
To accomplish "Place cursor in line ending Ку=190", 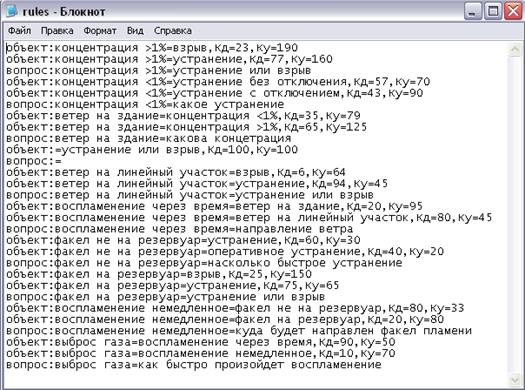I will click(152, 48).
